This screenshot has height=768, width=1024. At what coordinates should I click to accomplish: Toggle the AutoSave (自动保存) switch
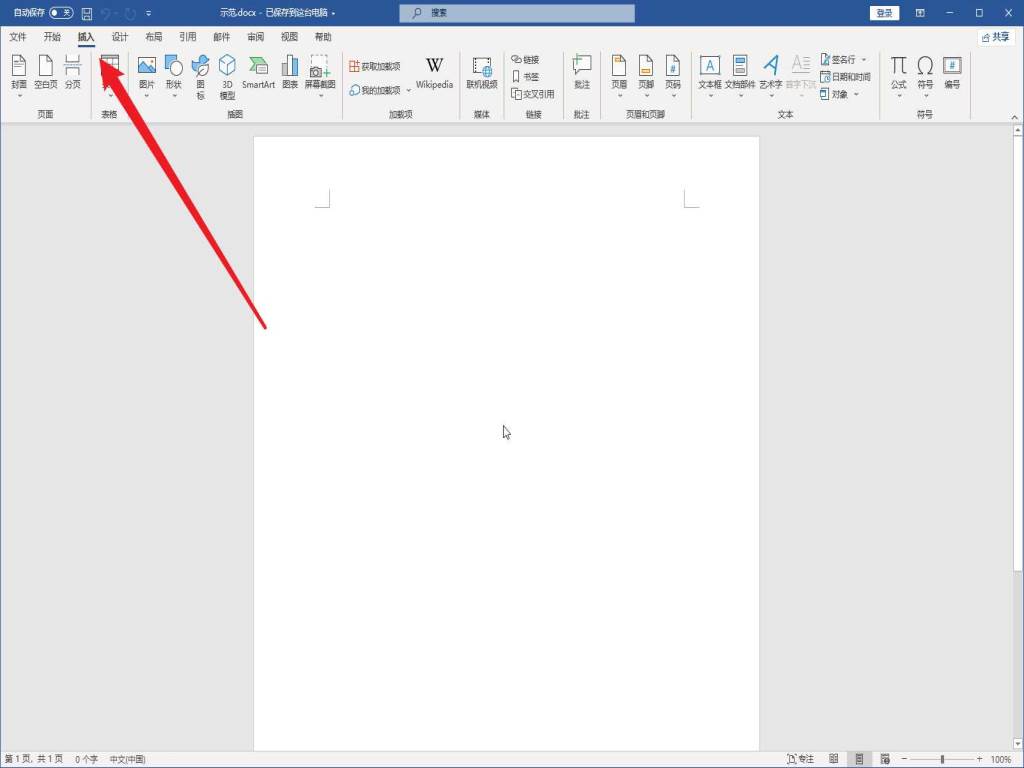(61, 13)
